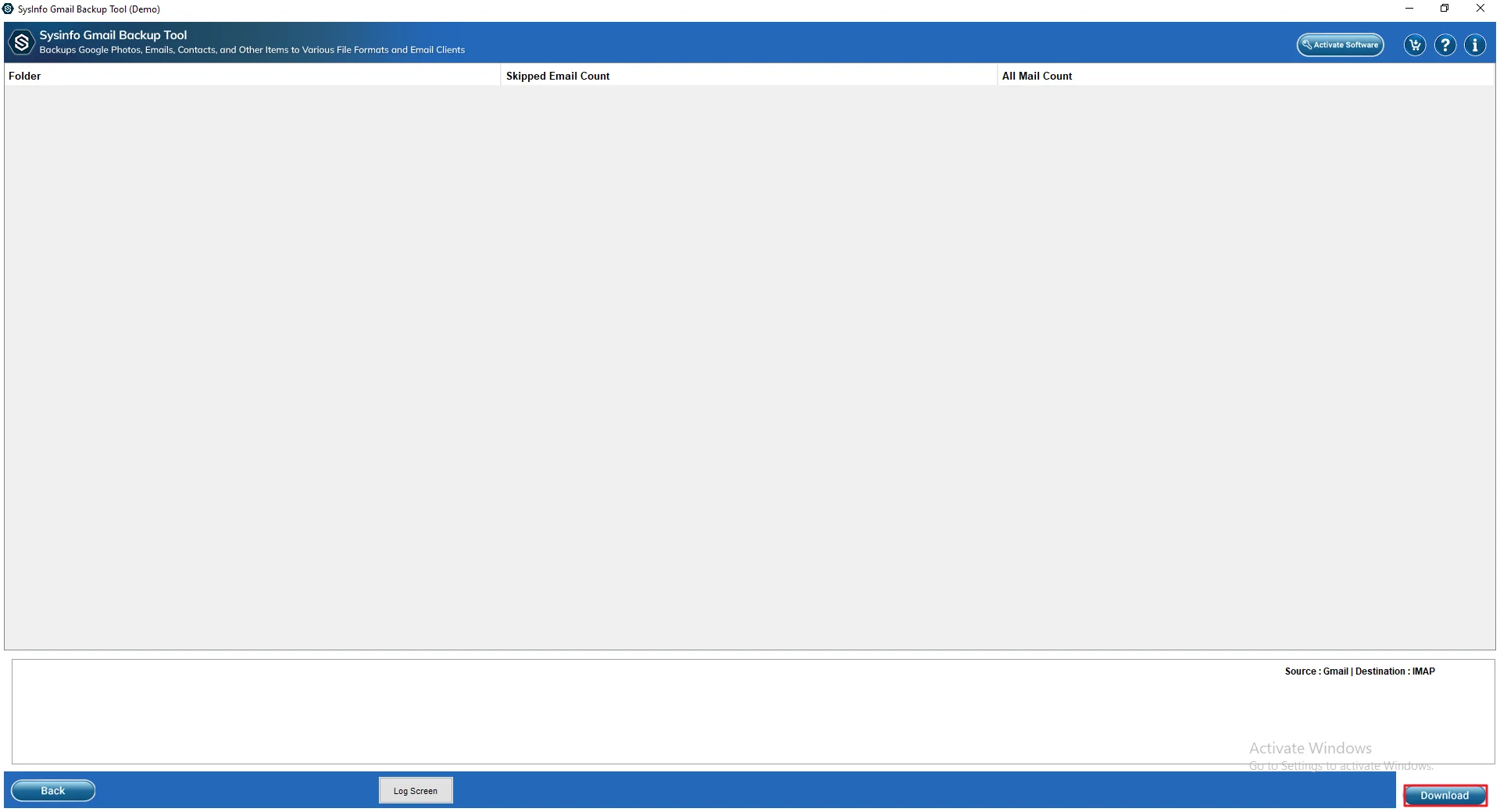Viewport: 1500px width, 812px height.
Task: Open the Log Screen
Action: (x=416, y=790)
